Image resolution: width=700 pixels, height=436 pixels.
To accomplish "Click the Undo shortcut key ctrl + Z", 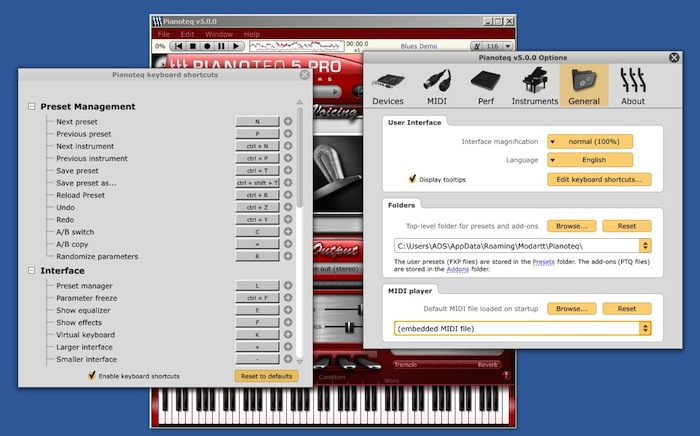I will [257, 207].
